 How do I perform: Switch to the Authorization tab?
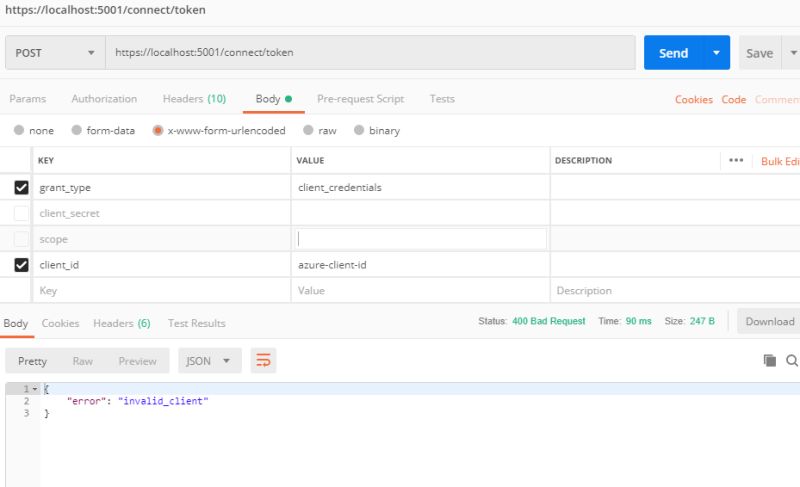coord(104,99)
